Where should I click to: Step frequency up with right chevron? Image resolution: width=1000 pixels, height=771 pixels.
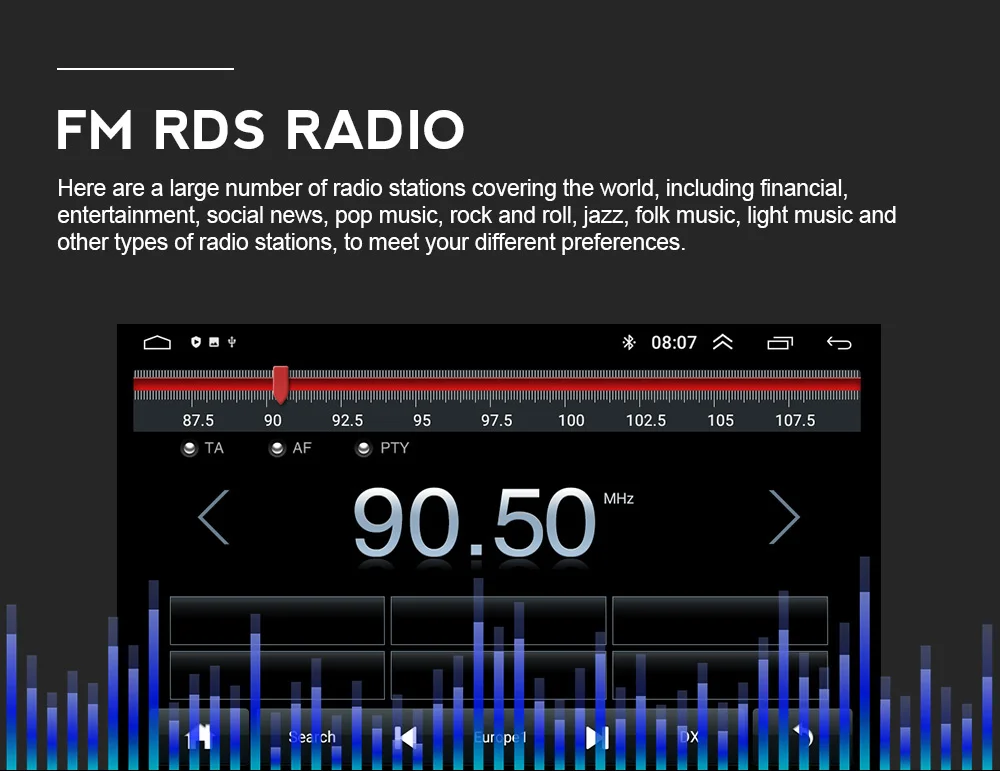[784, 517]
